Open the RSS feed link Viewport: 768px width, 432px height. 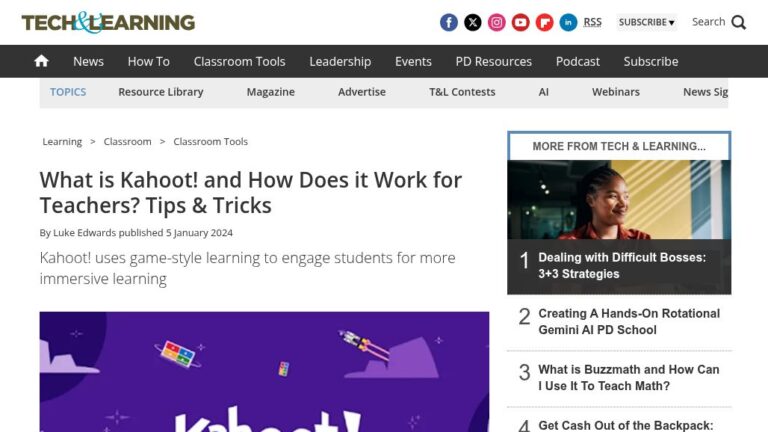pos(593,22)
